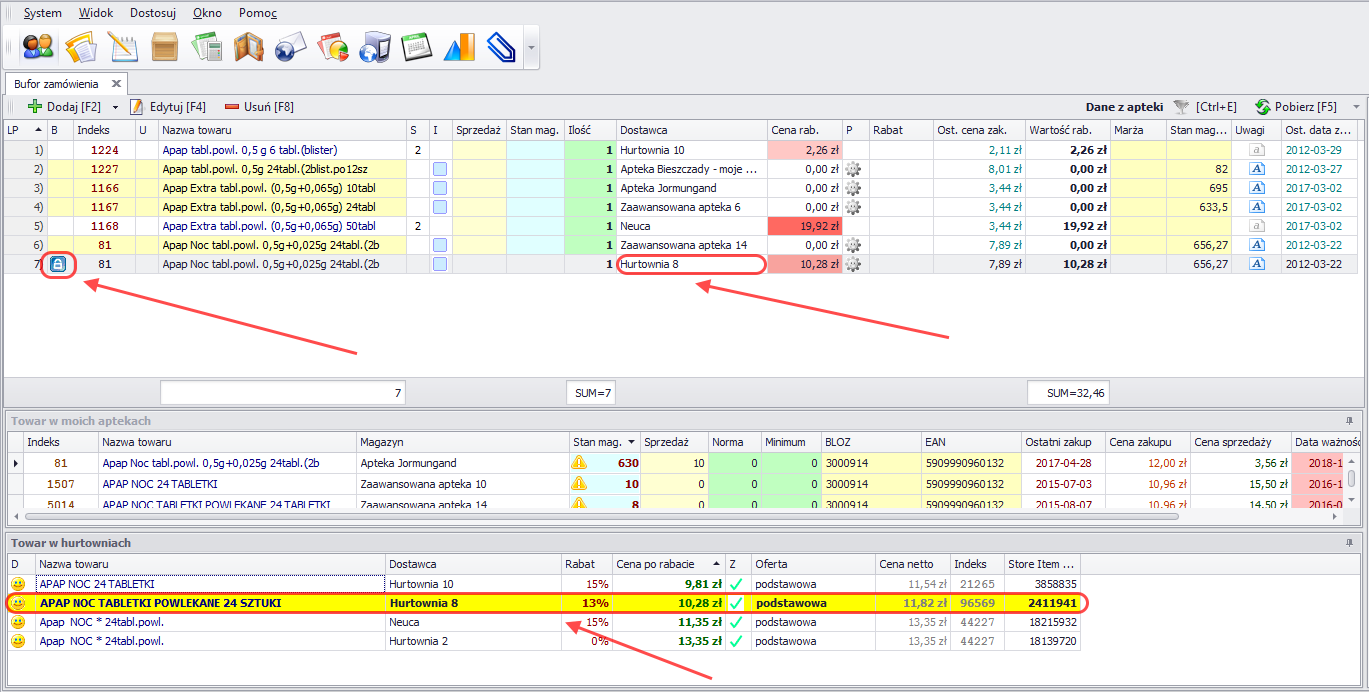
Task: Open the notes icon for index 1227
Action: point(1258,169)
